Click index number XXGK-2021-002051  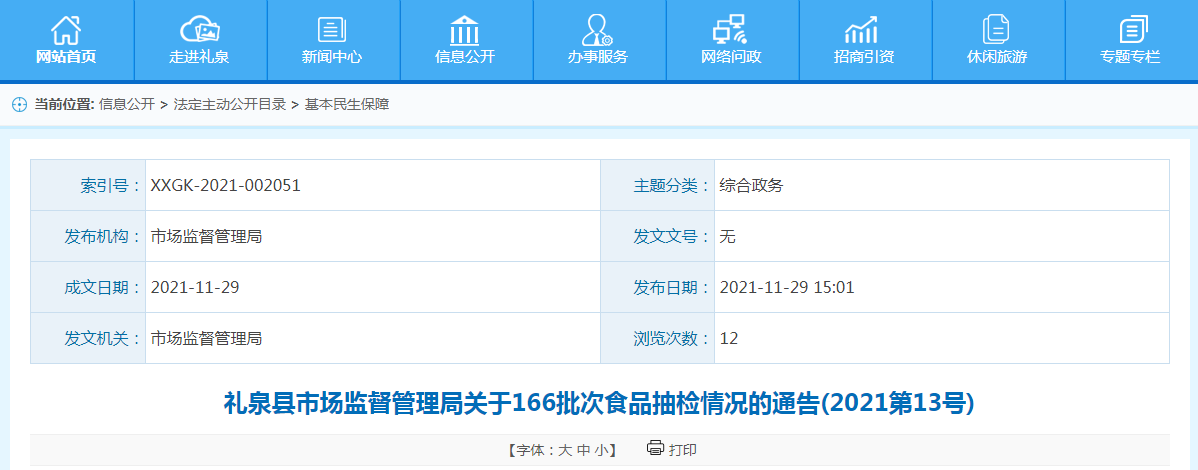tap(225, 185)
